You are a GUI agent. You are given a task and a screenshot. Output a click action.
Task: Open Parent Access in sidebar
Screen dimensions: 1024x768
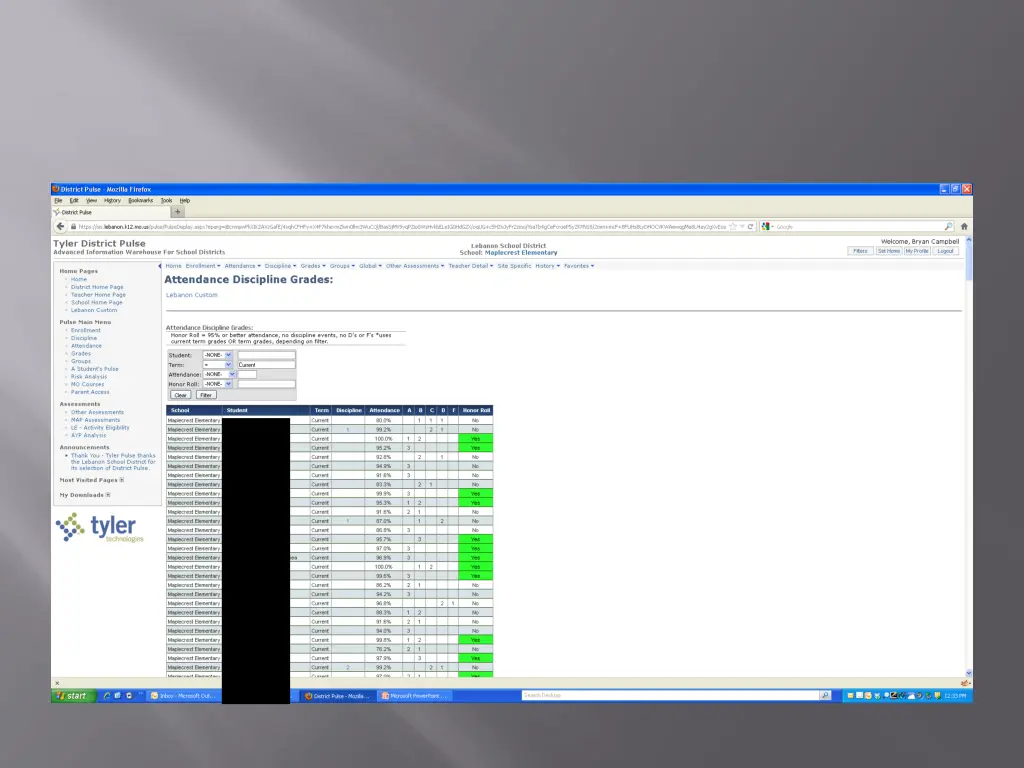[x=90, y=392]
